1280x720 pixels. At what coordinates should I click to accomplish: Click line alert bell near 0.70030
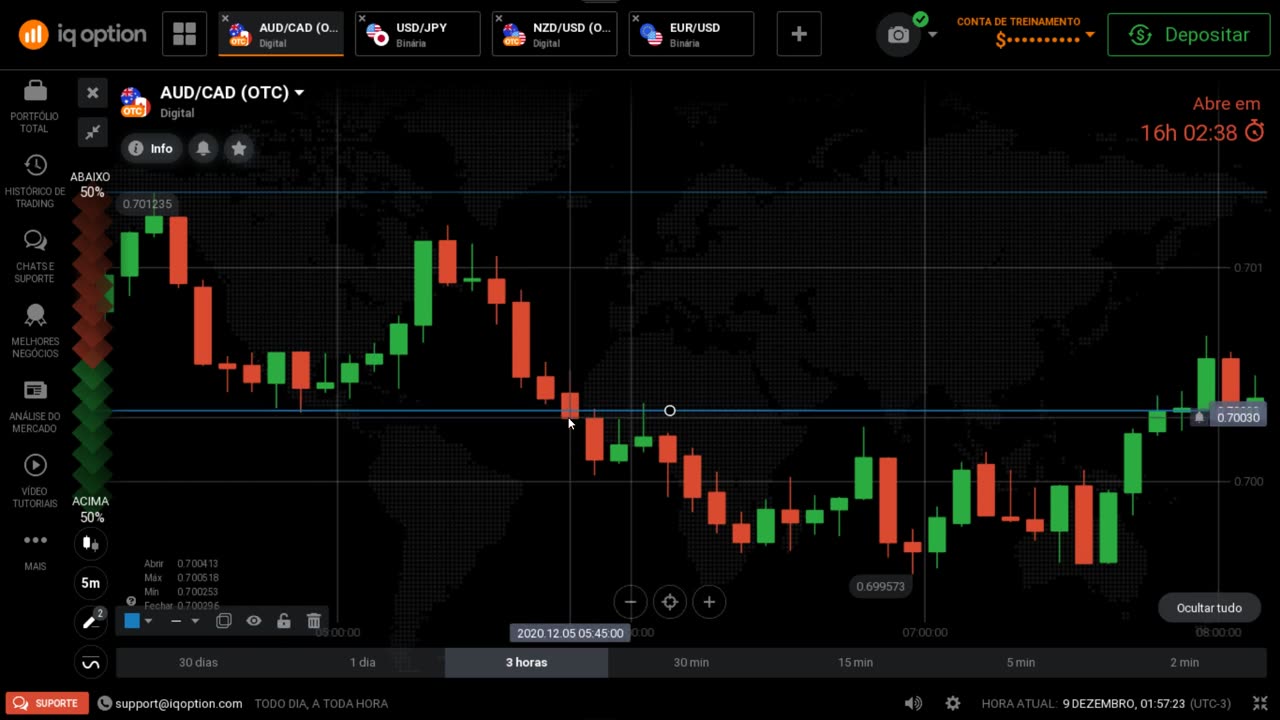click(1199, 417)
